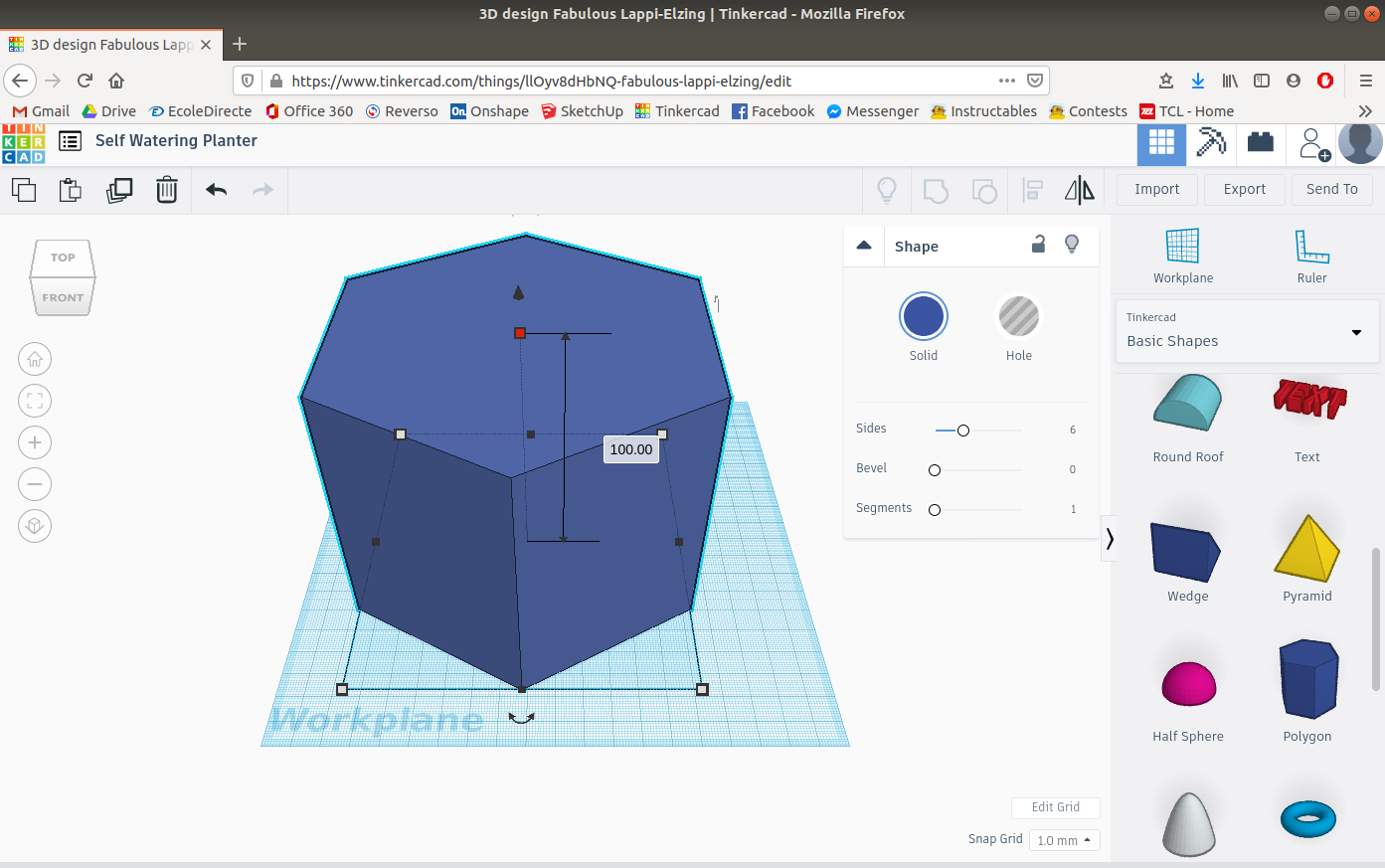This screenshot has height=868, width=1385.
Task: Fit all shapes in view
Action: click(x=35, y=401)
